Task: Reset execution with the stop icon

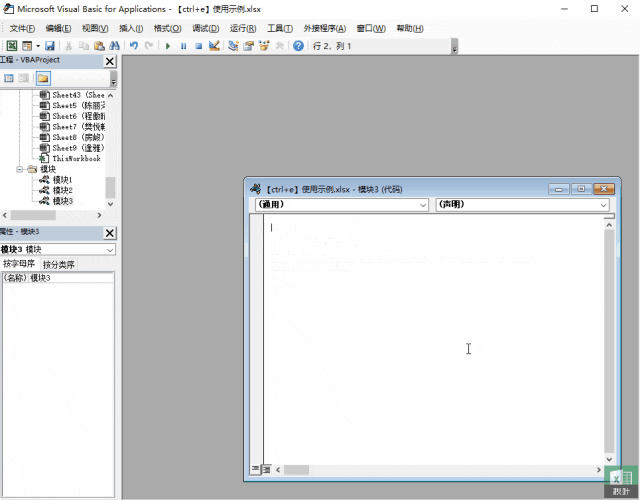Action: click(x=199, y=46)
